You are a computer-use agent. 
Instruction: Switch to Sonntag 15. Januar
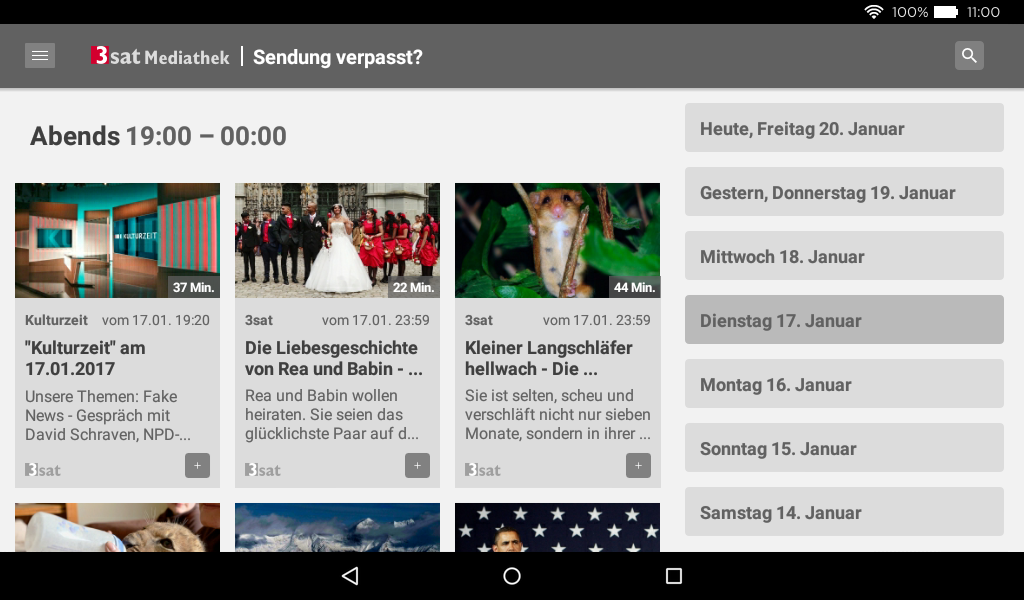[844, 448]
